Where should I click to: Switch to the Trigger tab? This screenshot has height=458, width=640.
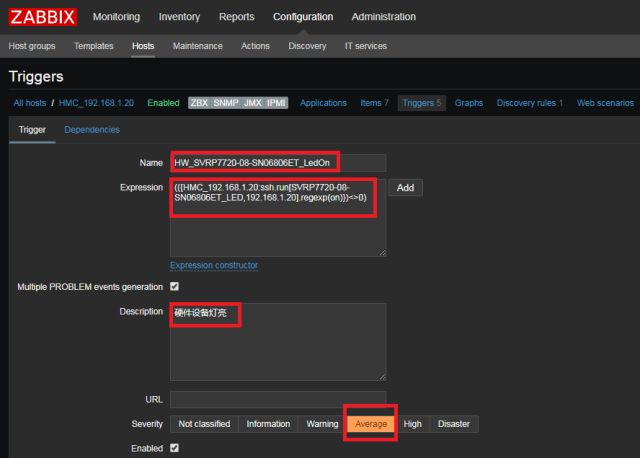click(x=32, y=130)
